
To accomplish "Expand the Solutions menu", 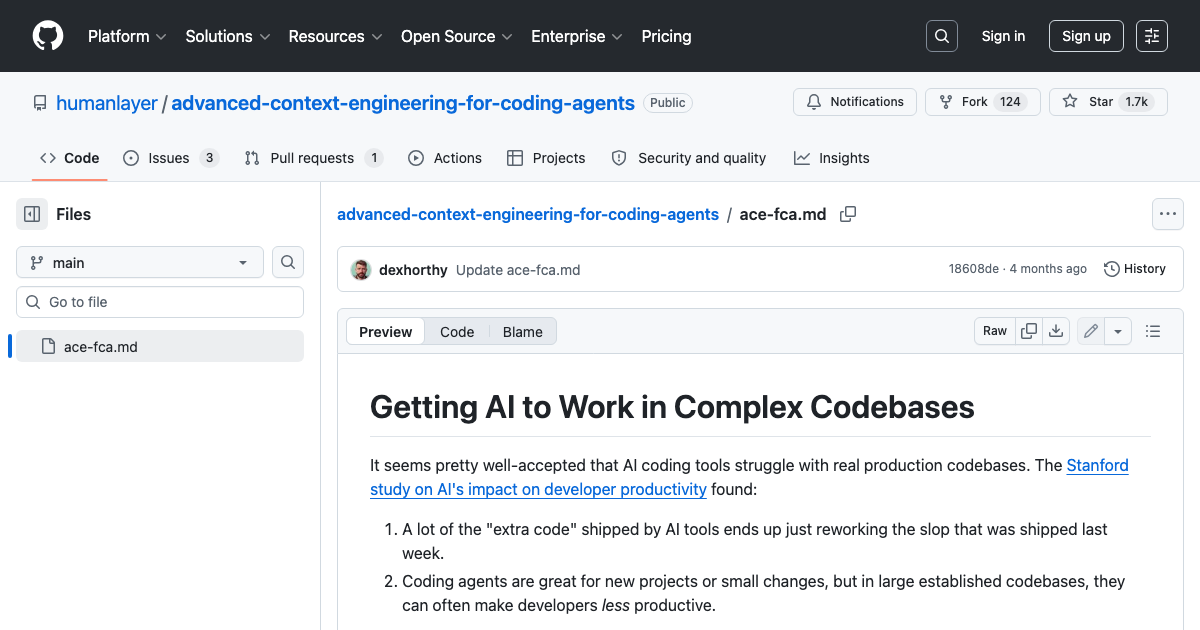I will [x=228, y=36].
